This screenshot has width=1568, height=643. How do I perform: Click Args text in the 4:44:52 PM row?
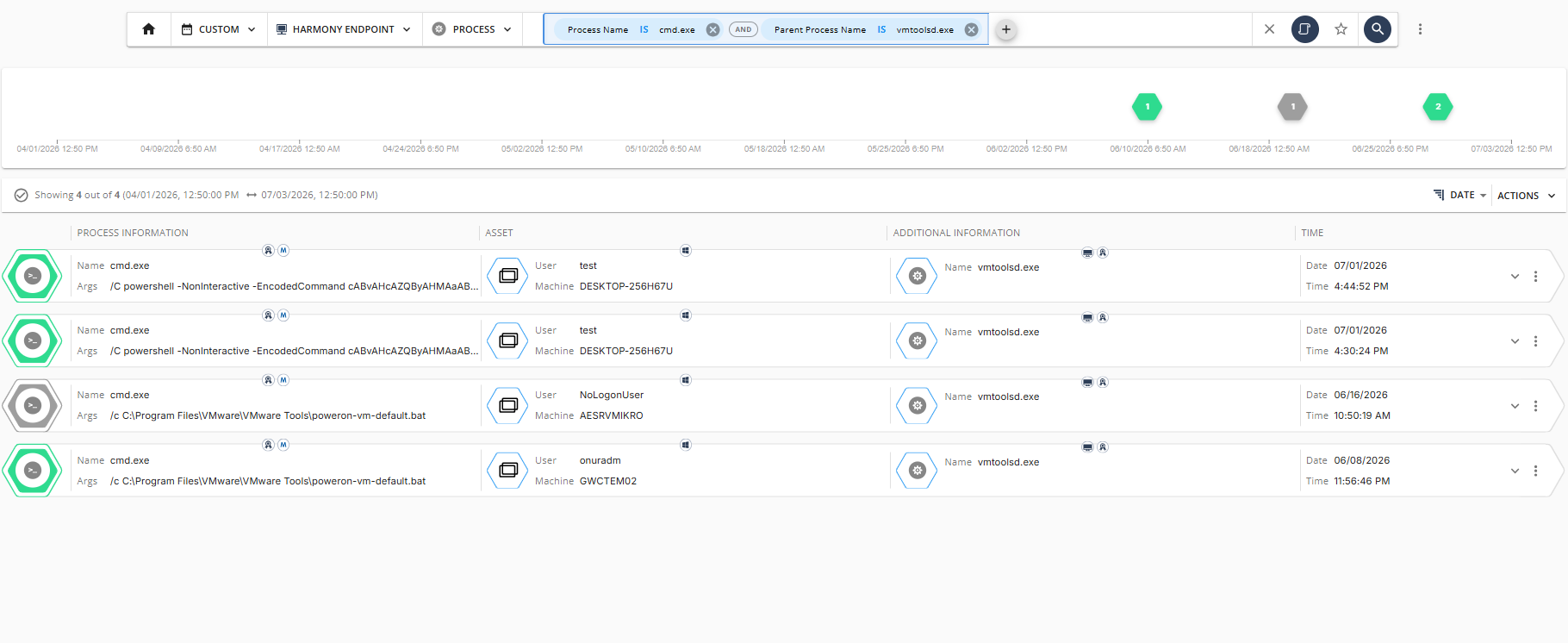(294, 287)
